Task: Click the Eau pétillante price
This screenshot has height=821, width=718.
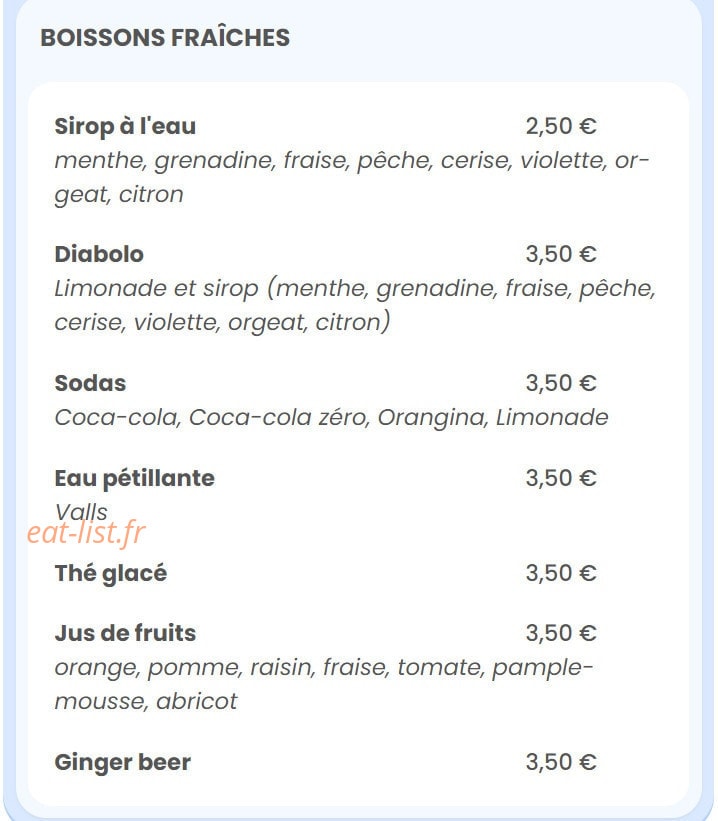Action: click(x=561, y=478)
